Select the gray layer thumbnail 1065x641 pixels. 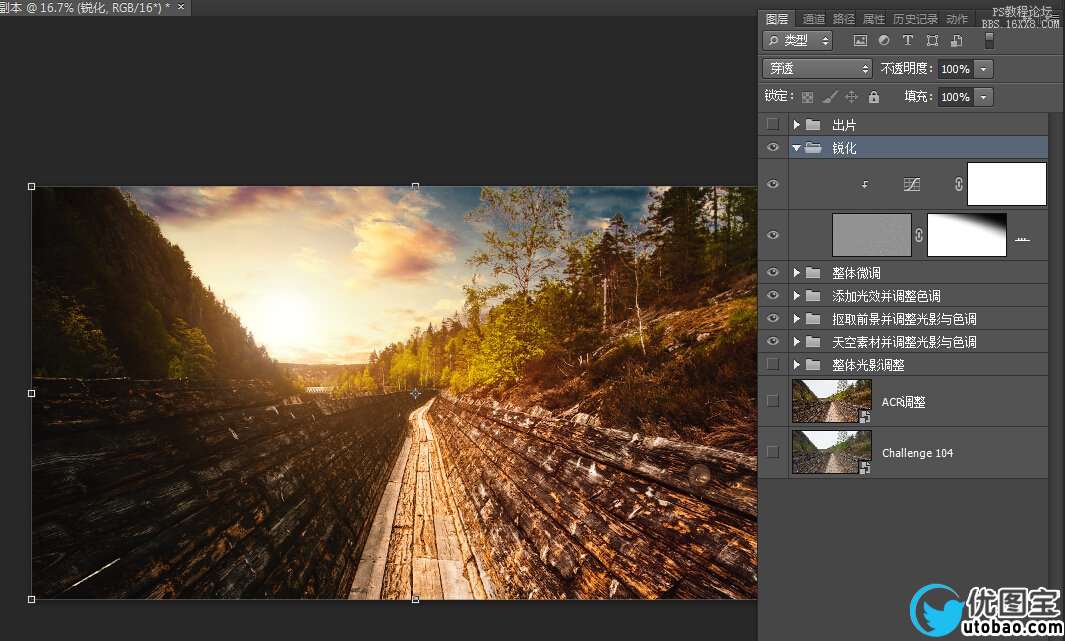(x=871, y=235)
